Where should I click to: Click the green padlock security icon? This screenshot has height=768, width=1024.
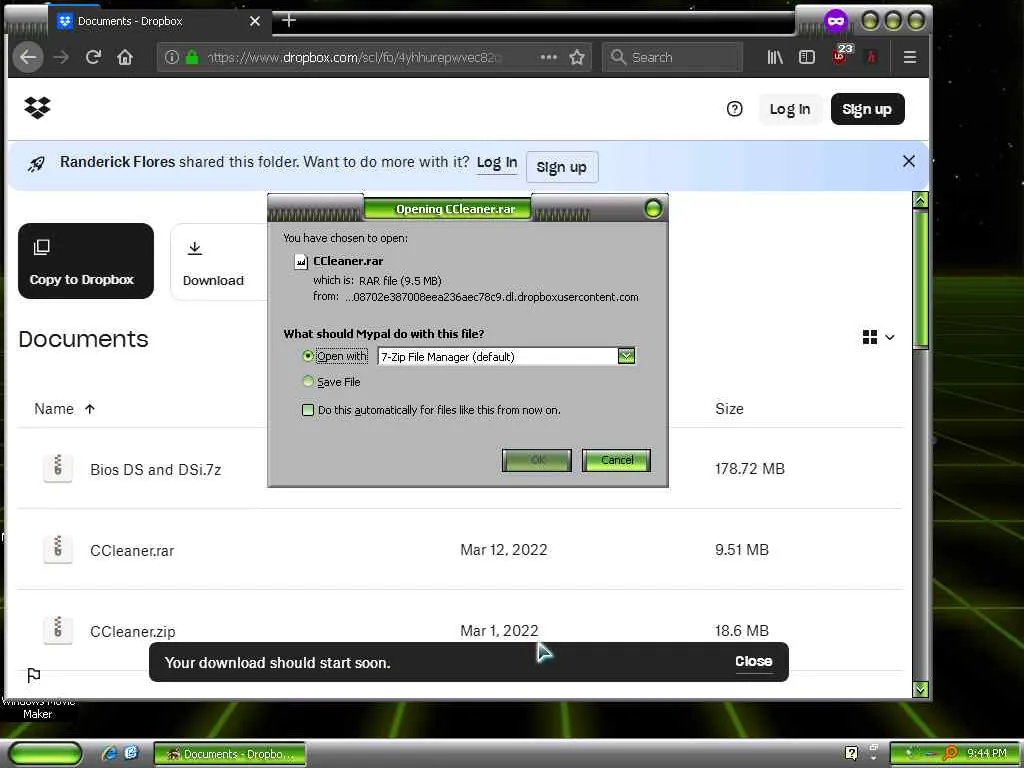[192, 57]
